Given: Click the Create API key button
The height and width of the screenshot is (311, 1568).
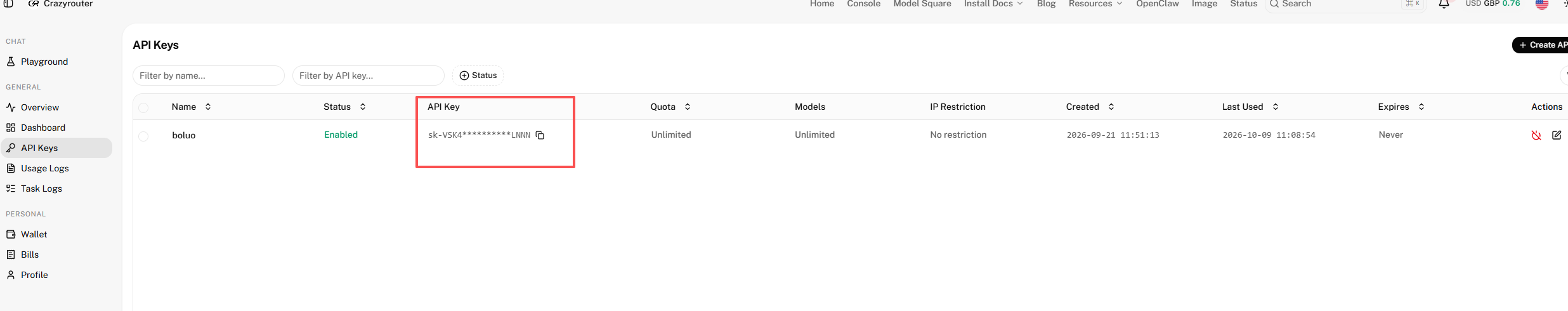Looking at the screenshot, I should [1540, 45].
